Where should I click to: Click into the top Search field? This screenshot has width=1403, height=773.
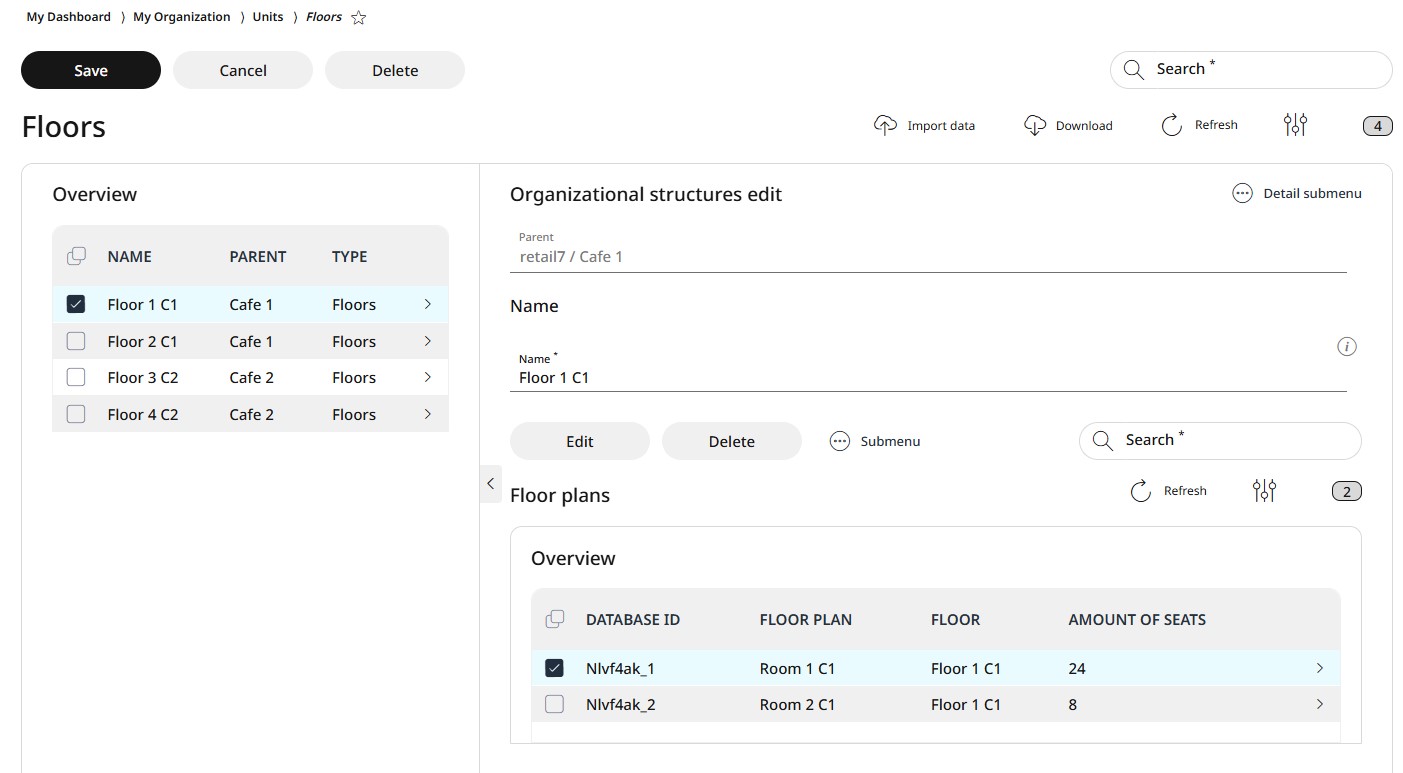pyautogui.click(x=1251, y=70)
